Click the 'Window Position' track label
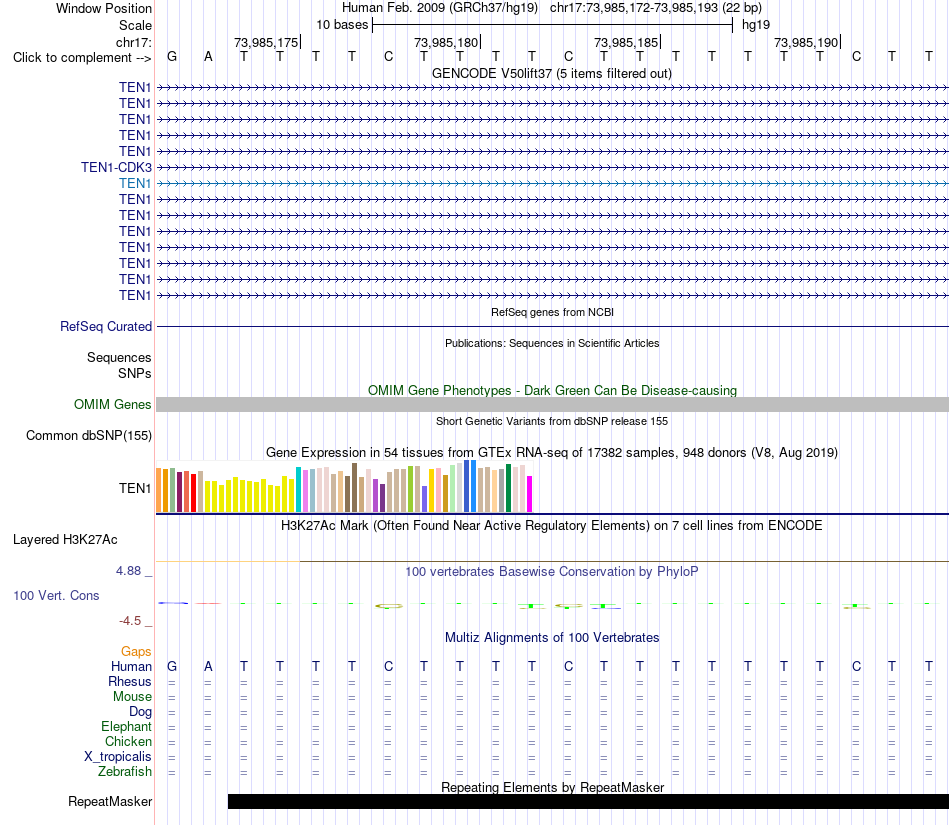Image resolution: width=950 pixels, height=825 pixels. click(x=104, y=8)
